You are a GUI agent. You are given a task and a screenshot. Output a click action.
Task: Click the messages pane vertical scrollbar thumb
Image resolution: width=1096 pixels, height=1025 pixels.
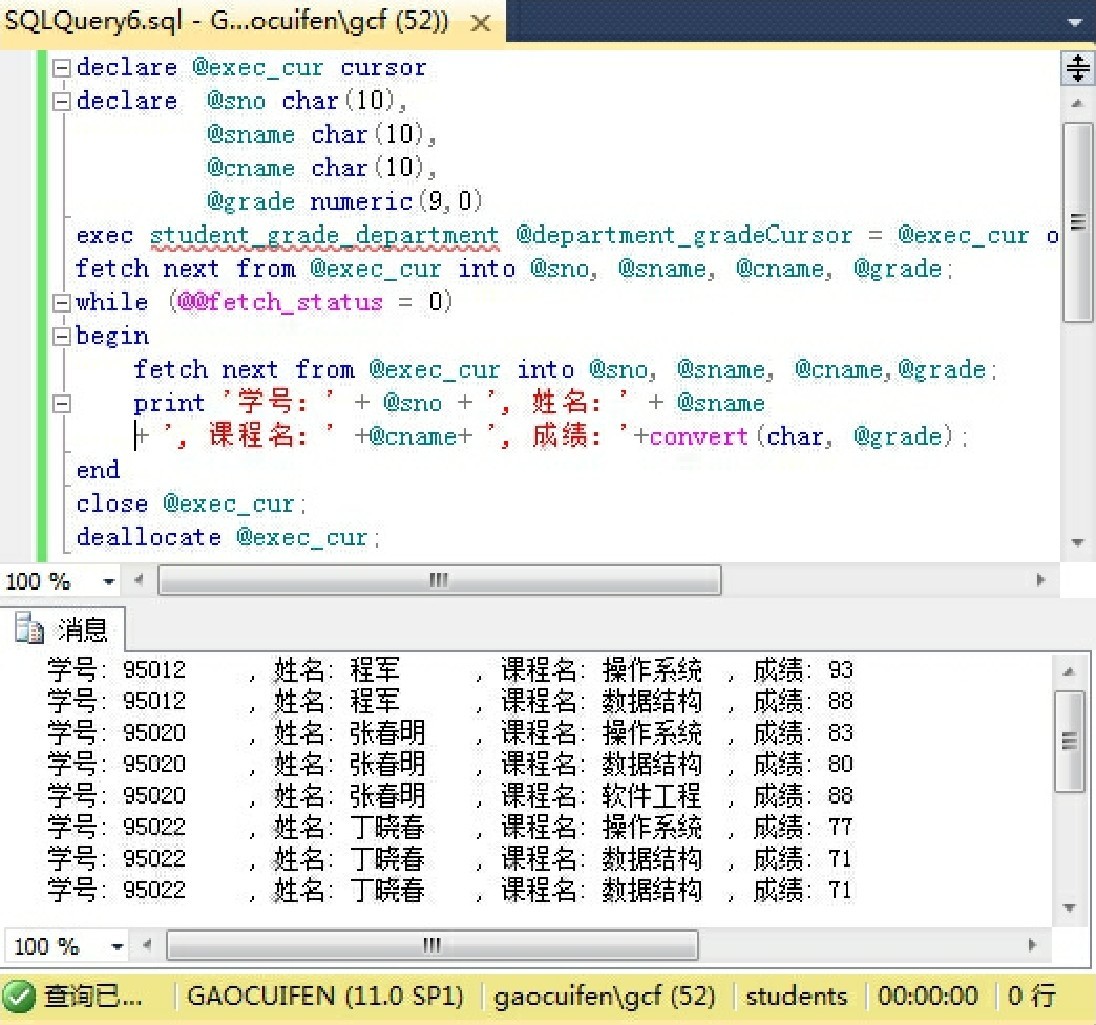tap(1069, 741)
